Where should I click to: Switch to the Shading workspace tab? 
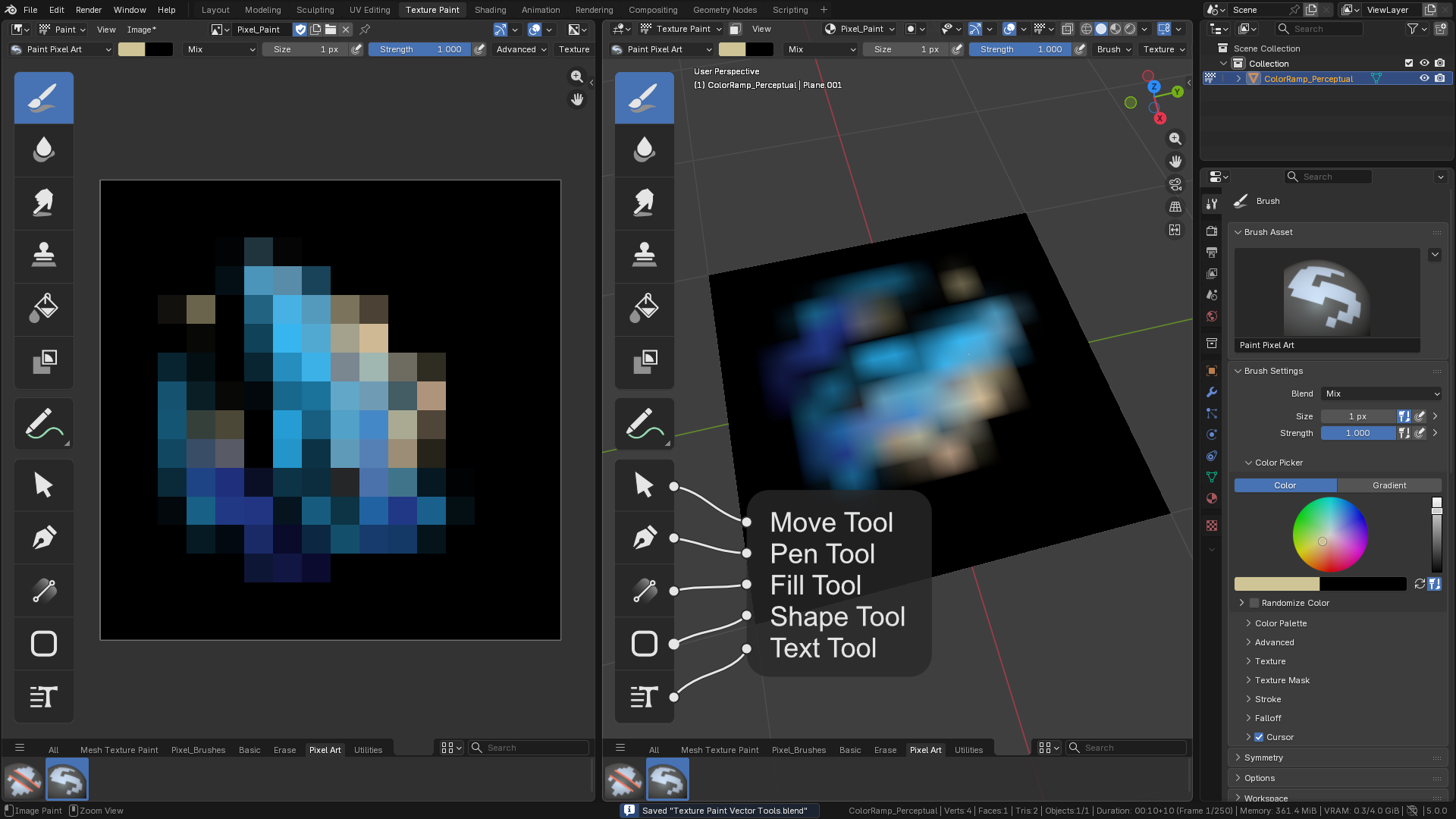pyautogui.click(x=490, y=10)
